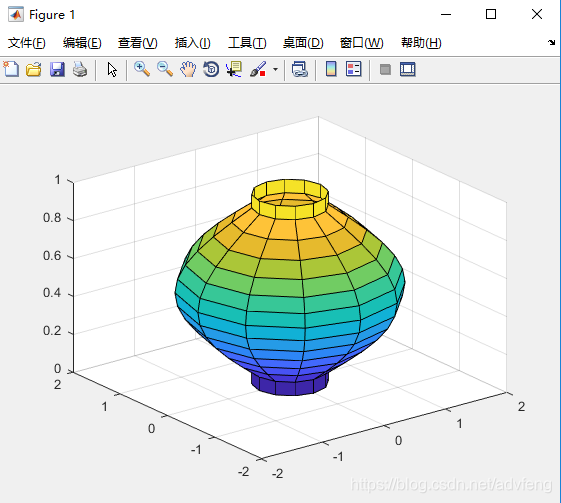Minimize the Figure 1 window
The image size is (561, 503).
tap(446, 14)
